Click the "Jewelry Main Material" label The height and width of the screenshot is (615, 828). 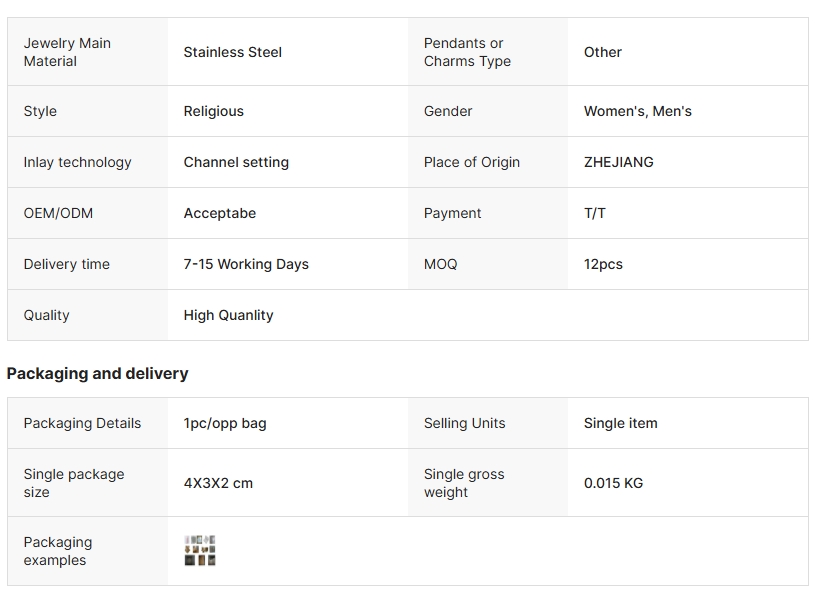[67, 52]
